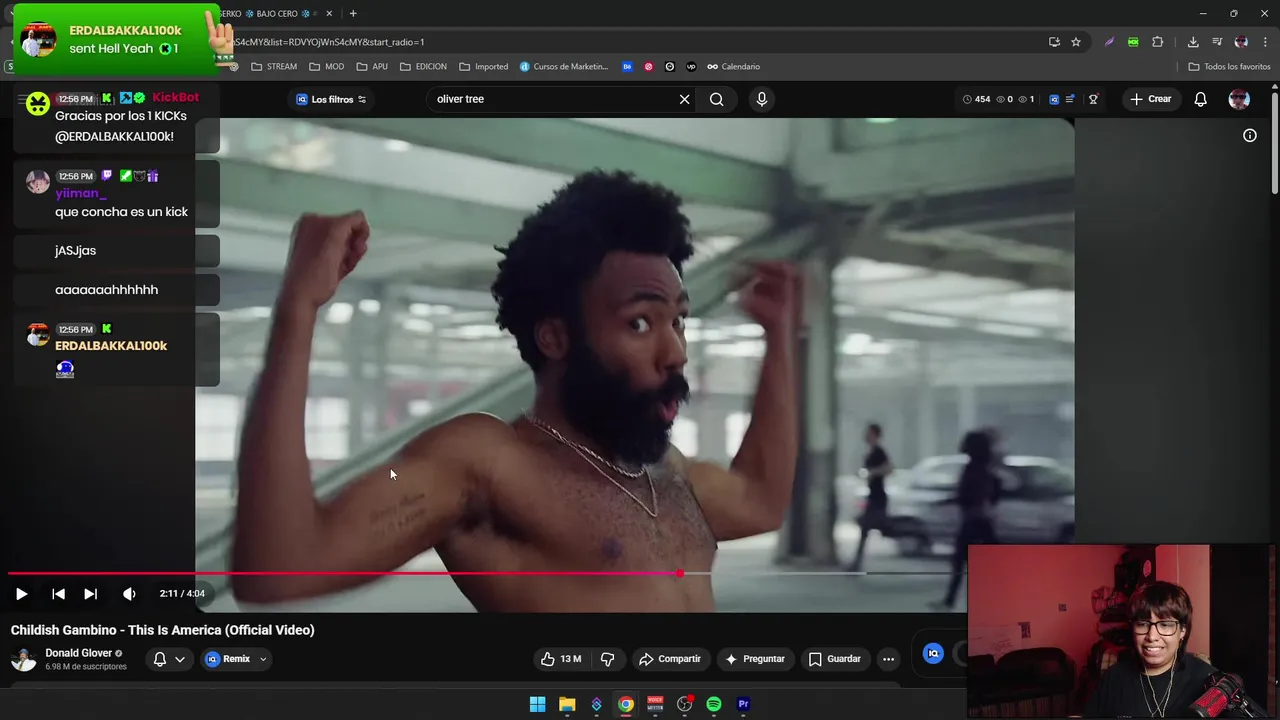Click the blue IQ icon near Crear
This screenshot has width=1280, height=720.
pos(1054,99)
